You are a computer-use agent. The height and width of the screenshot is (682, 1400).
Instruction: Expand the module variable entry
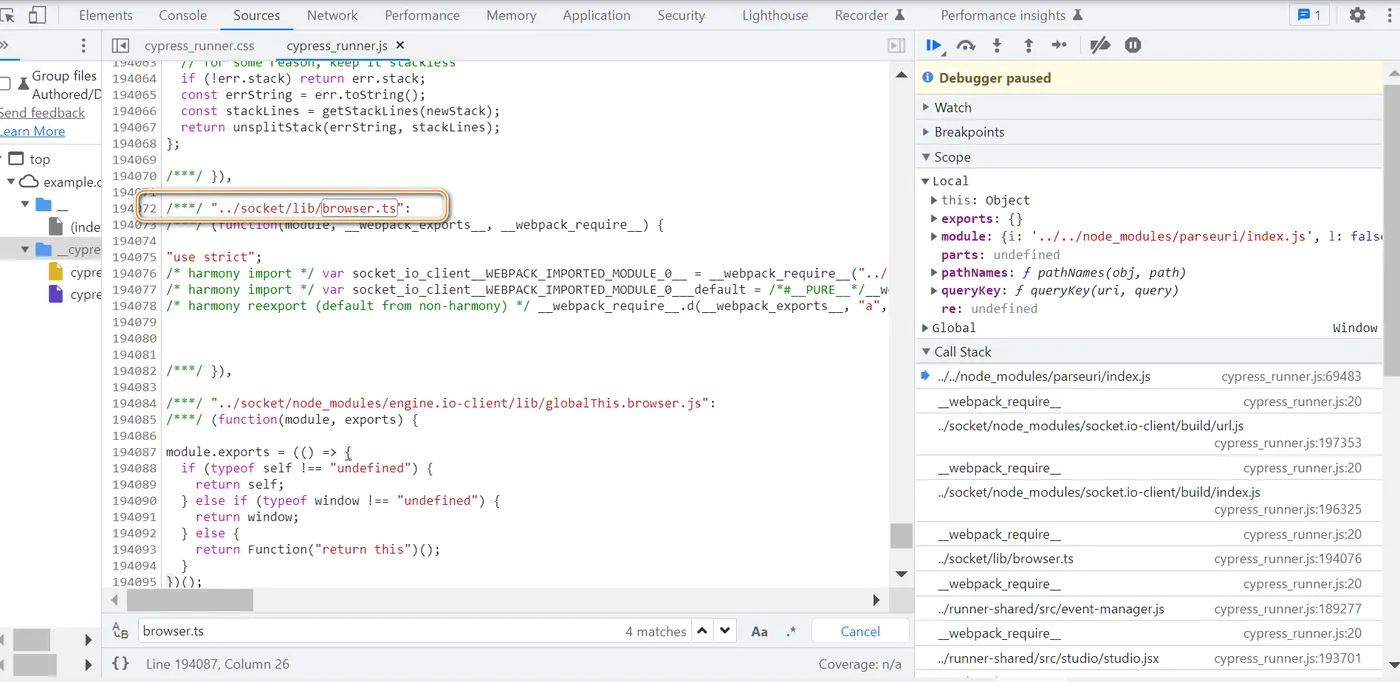pos(935,237)
